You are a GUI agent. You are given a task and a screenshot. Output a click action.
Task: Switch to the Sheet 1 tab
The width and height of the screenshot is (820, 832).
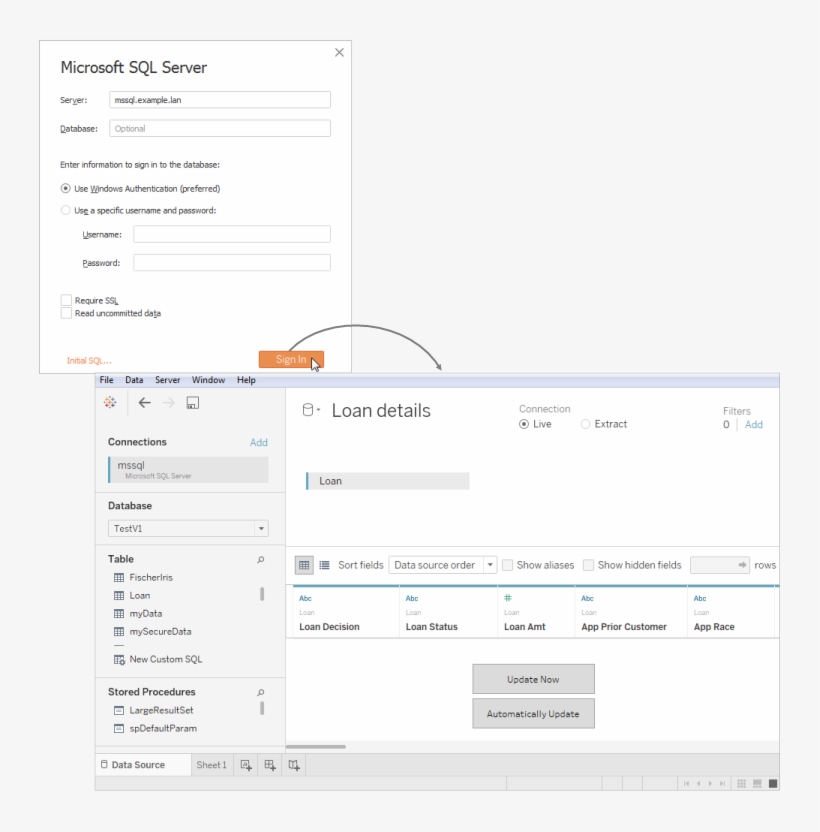click(x=211, y=765)
